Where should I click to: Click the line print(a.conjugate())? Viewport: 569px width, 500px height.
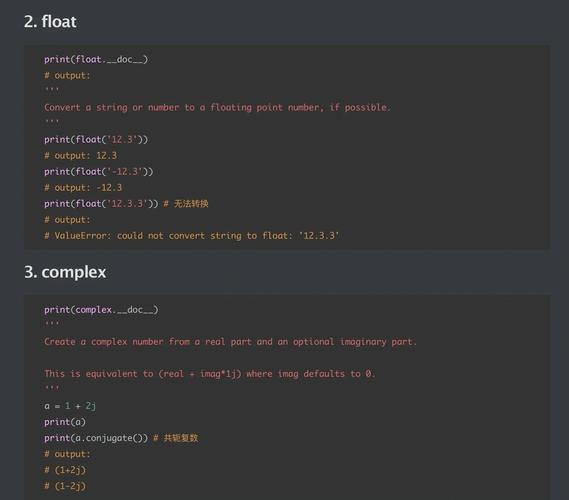(x=96, y=438)
